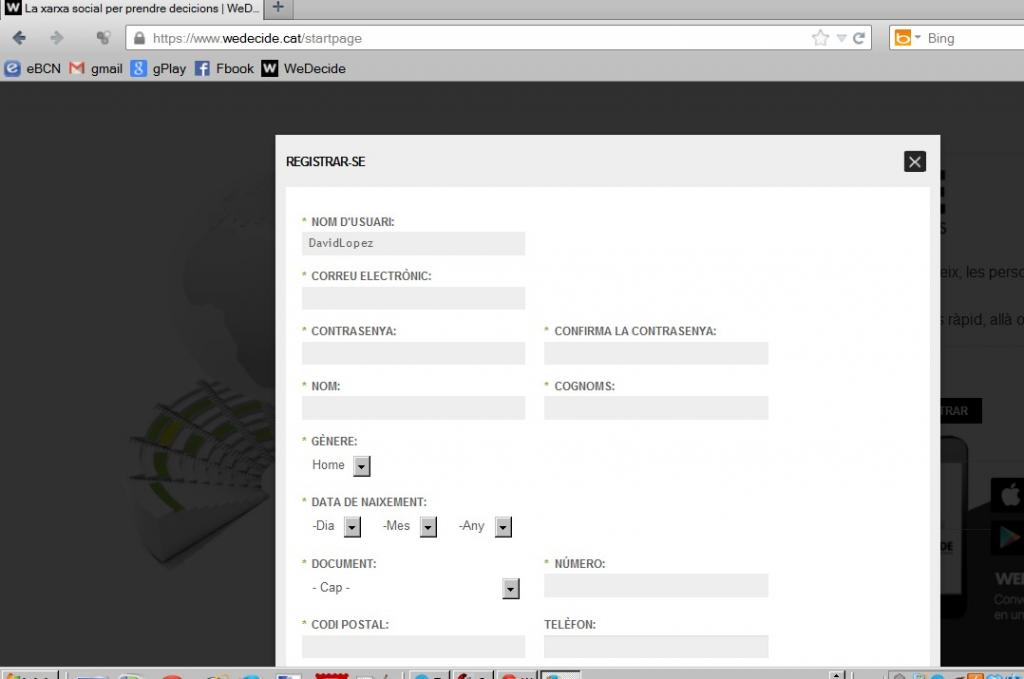This screenshot has height=679, width=1024.
Task: Close the Registrar-se dialog
Action: coord(914,161)
